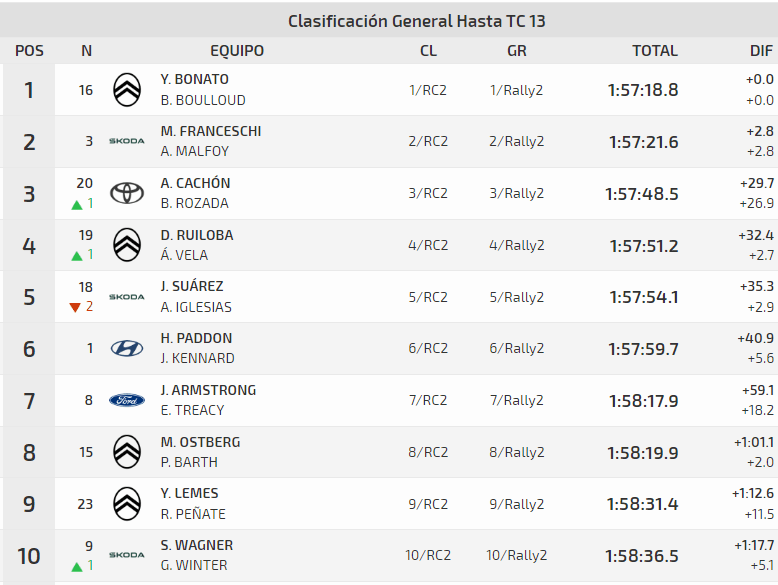The width and height of the screenshot is (778, 585).
Task: Click the red down arrow under number 18
Action: 75,308
